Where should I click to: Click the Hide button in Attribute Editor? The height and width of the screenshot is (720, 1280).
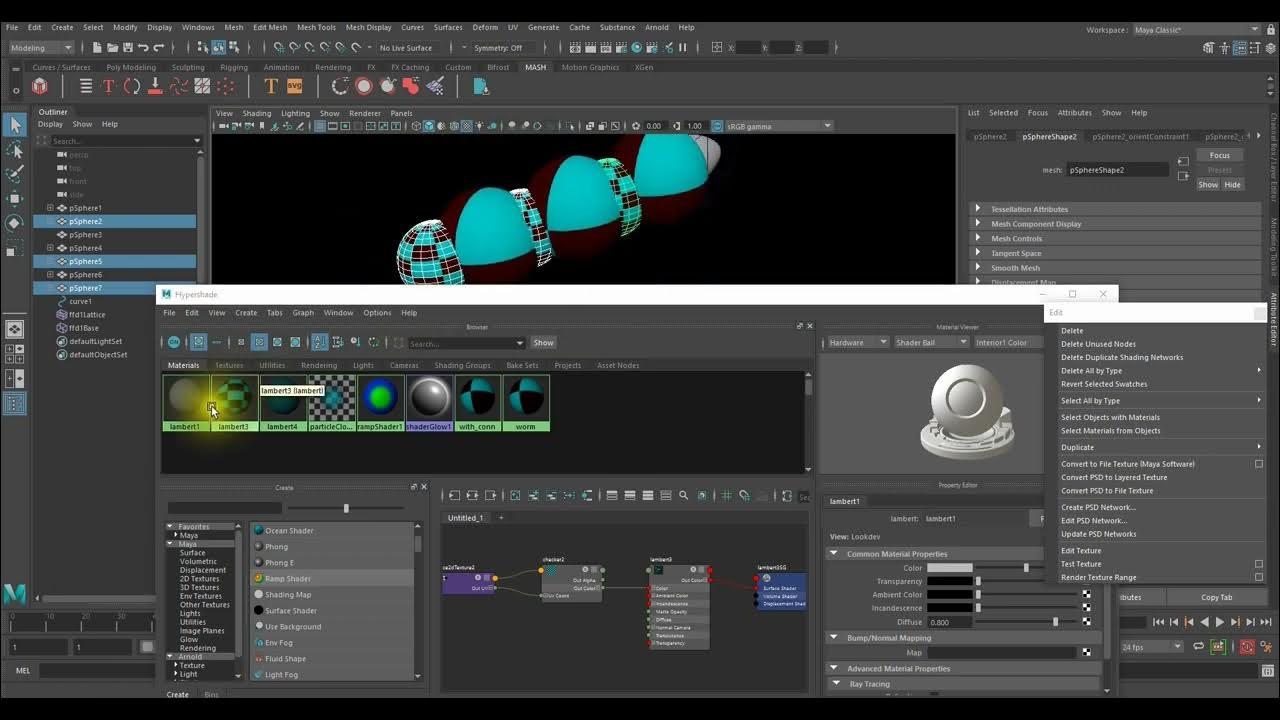pos(1232,185)
